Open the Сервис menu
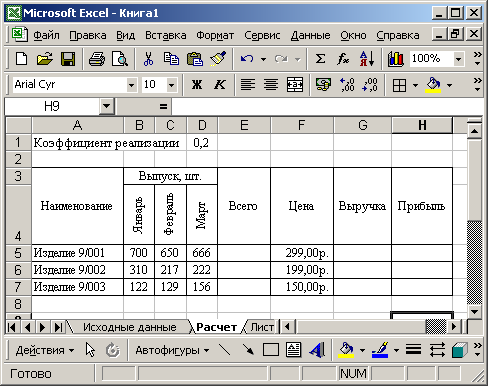 tap(262, 35)
